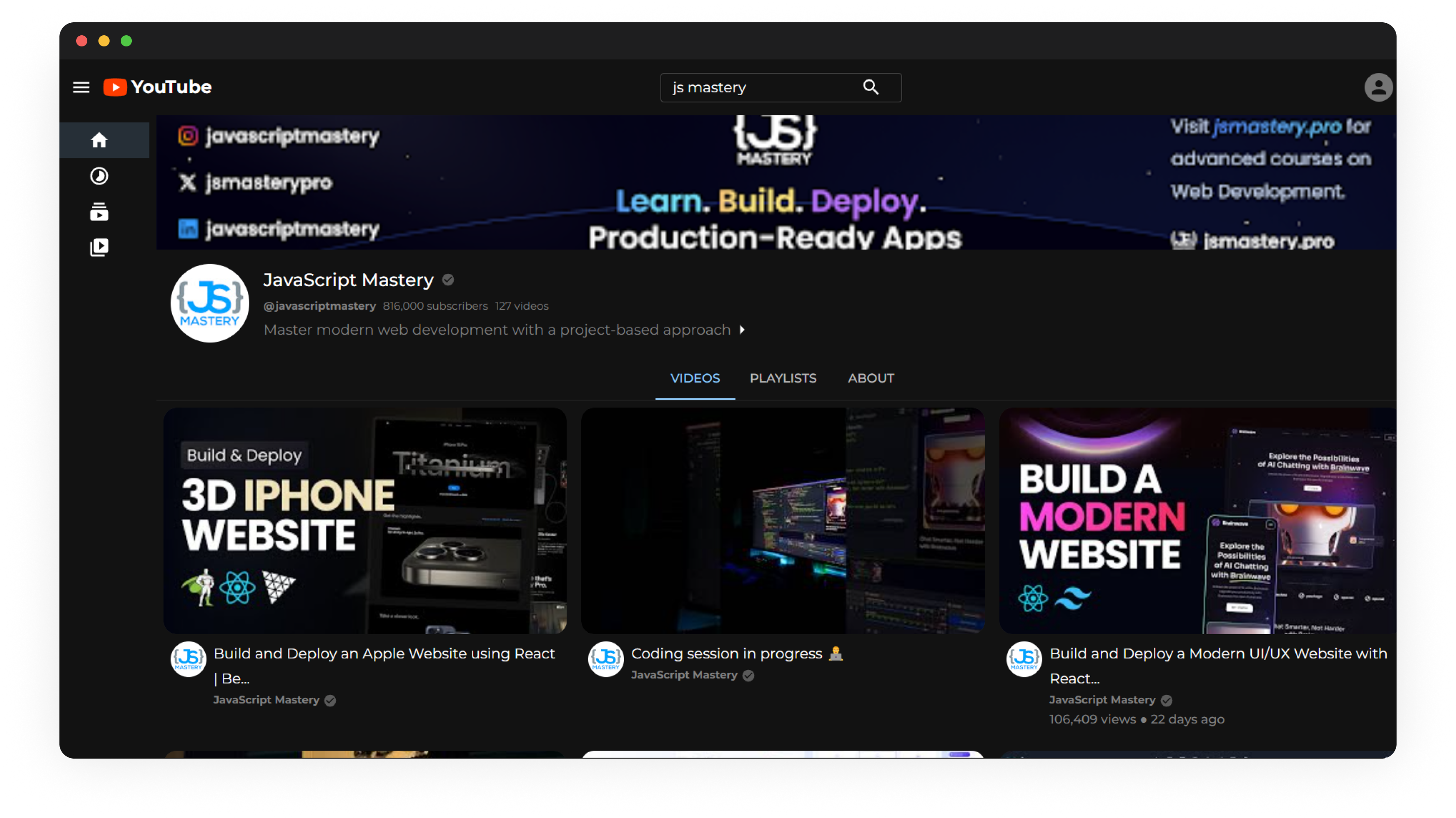Click the channel description text
The width and height of the screenshot is (1456, 818).
(497, 330)
